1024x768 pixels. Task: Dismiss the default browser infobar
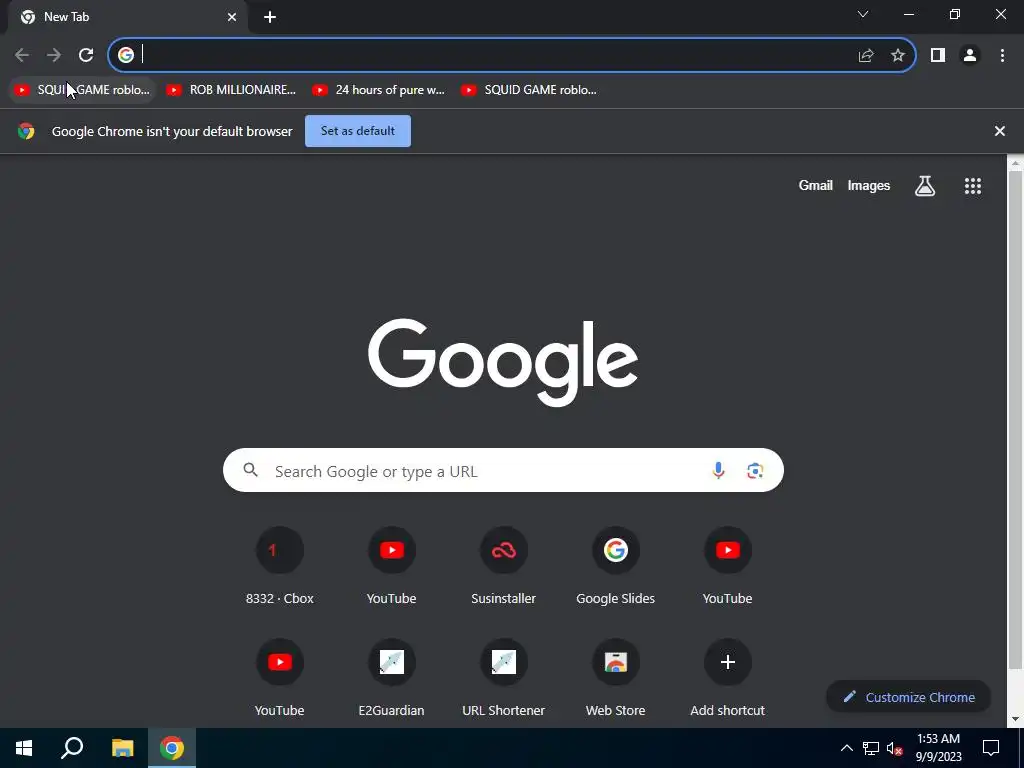pyautogui.click(x=999, y=131)
